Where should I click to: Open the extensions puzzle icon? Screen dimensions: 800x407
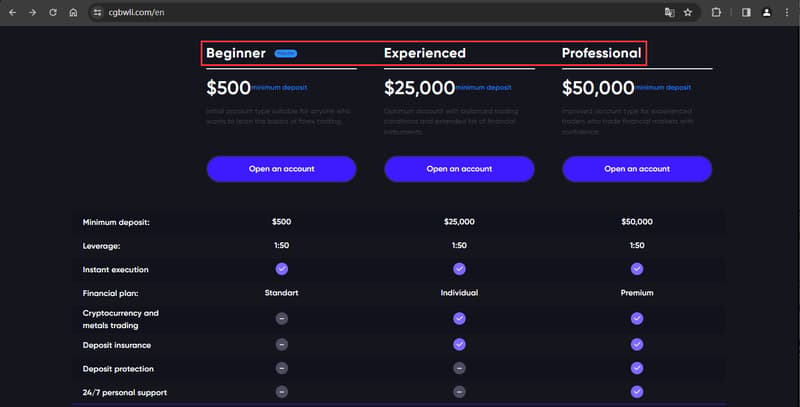coord(716,12)
